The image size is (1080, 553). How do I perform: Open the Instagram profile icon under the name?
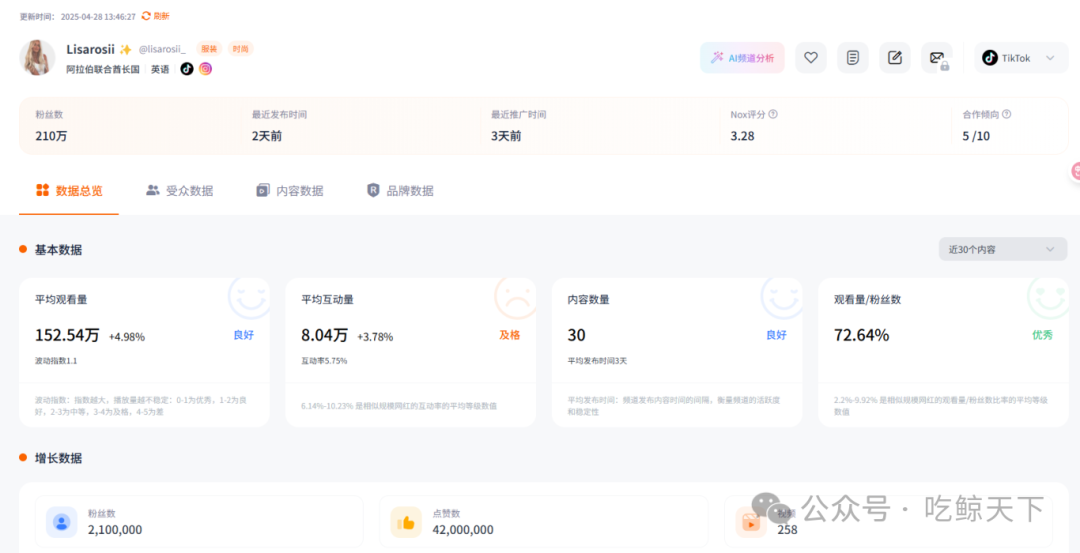[206, 69]
